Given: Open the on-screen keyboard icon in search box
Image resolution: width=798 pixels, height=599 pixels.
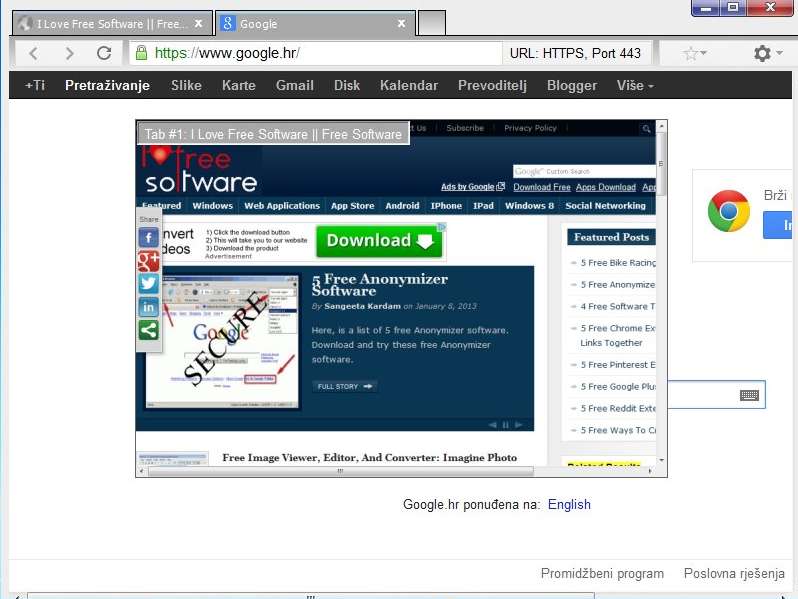Looking at the screenshot, I should coord(749,395).
